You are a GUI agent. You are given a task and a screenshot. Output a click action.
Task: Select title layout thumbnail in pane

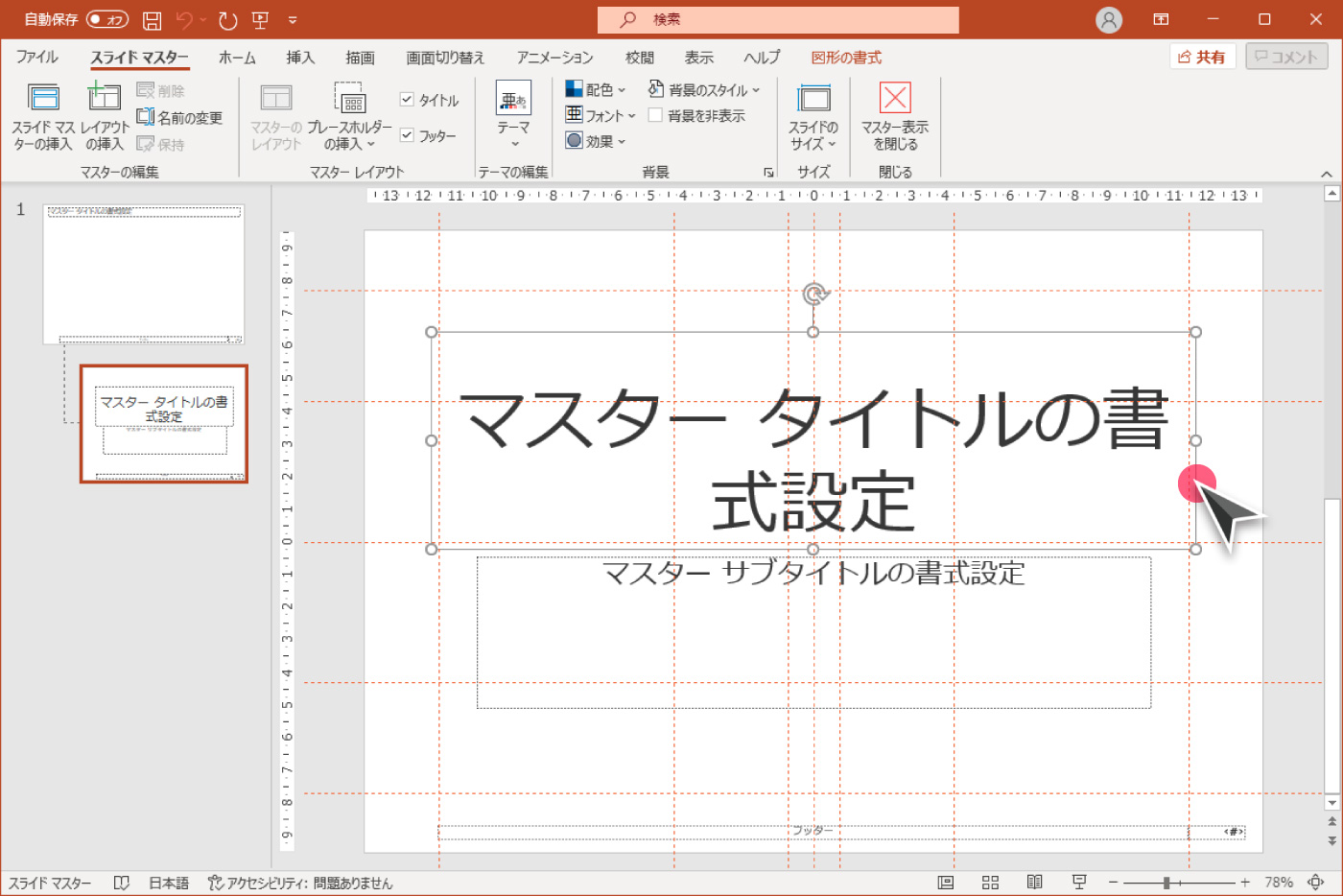164,423
